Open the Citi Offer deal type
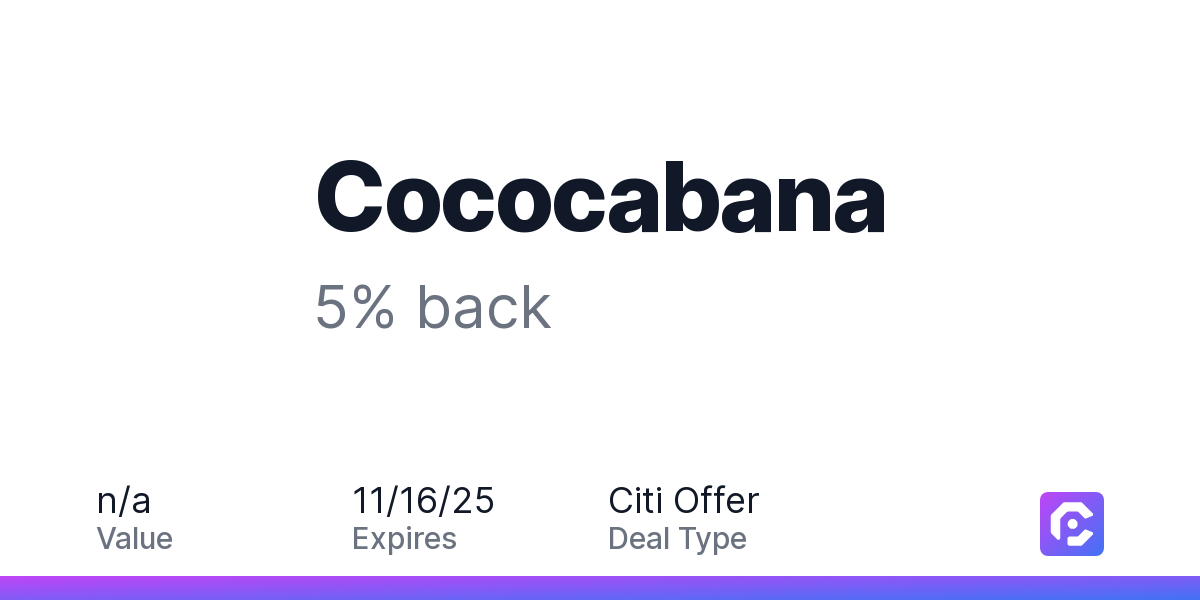The image size is (1200, 600). pyautogui.click(x=683, y=500)
